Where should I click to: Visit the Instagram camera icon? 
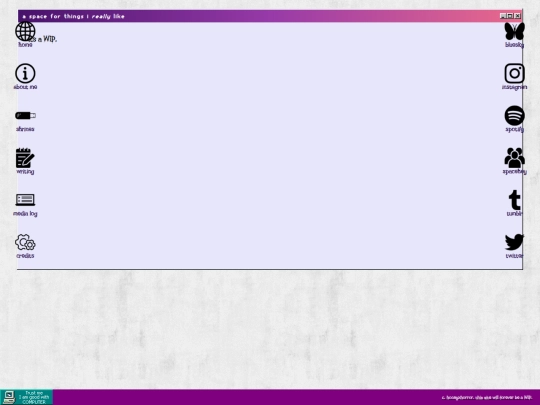[x=515, y=73]
